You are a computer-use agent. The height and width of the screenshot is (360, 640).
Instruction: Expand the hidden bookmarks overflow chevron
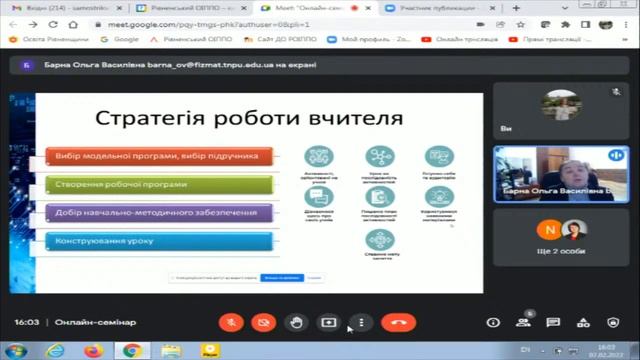(x=624, y=40)
